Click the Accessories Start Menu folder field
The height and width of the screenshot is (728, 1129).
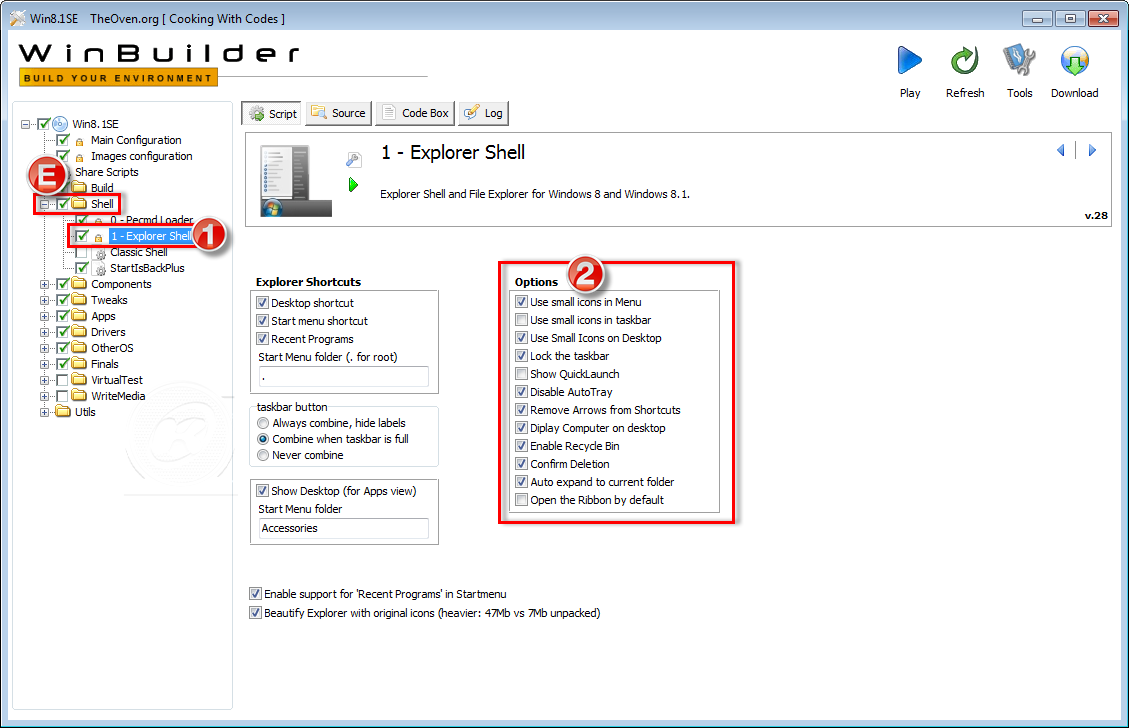pyautogui.click(x=344, y=529)
